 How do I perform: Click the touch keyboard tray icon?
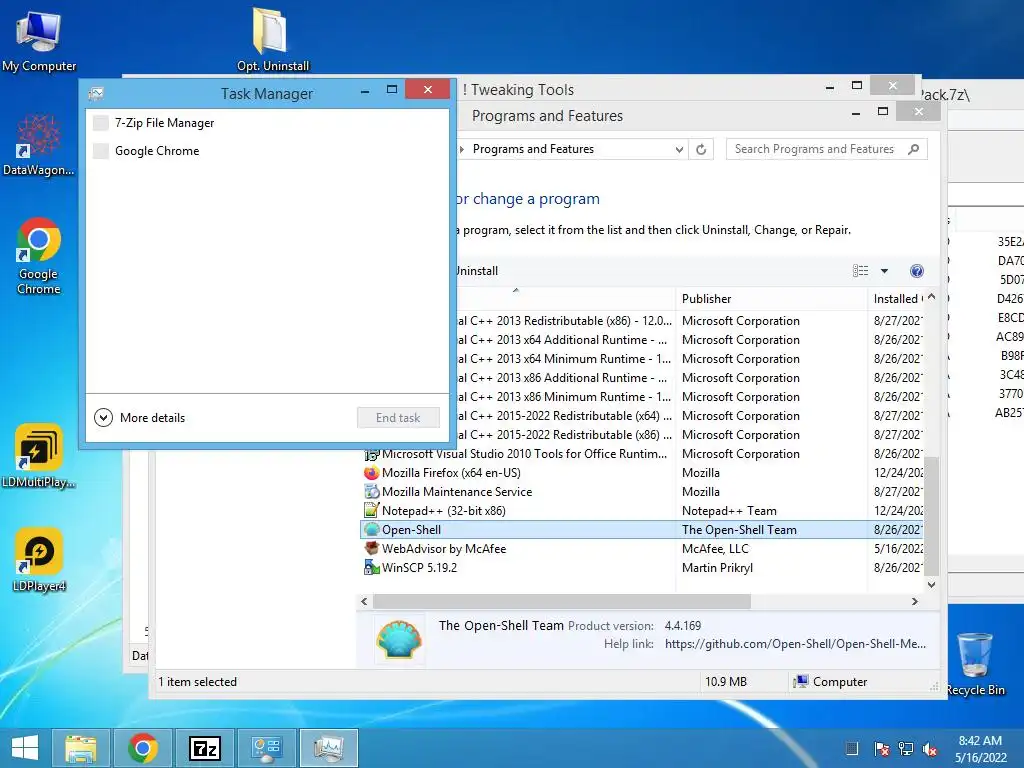852,748
